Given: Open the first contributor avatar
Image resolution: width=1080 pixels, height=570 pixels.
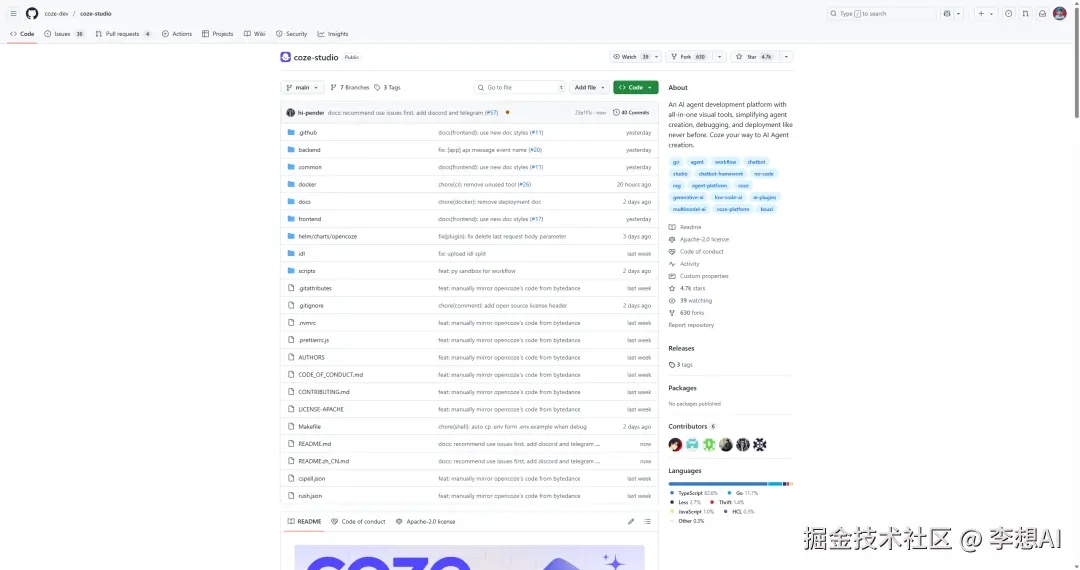Looking at the screenshot, I should [x=675, y=445].
